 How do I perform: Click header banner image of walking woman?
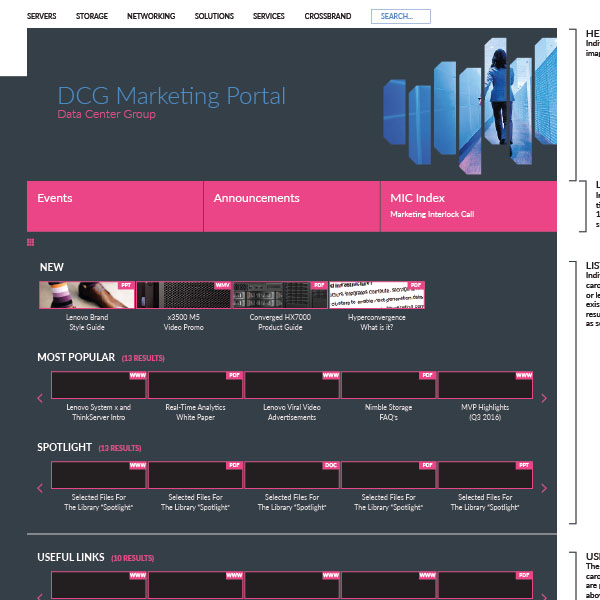(x=470, y=105)
